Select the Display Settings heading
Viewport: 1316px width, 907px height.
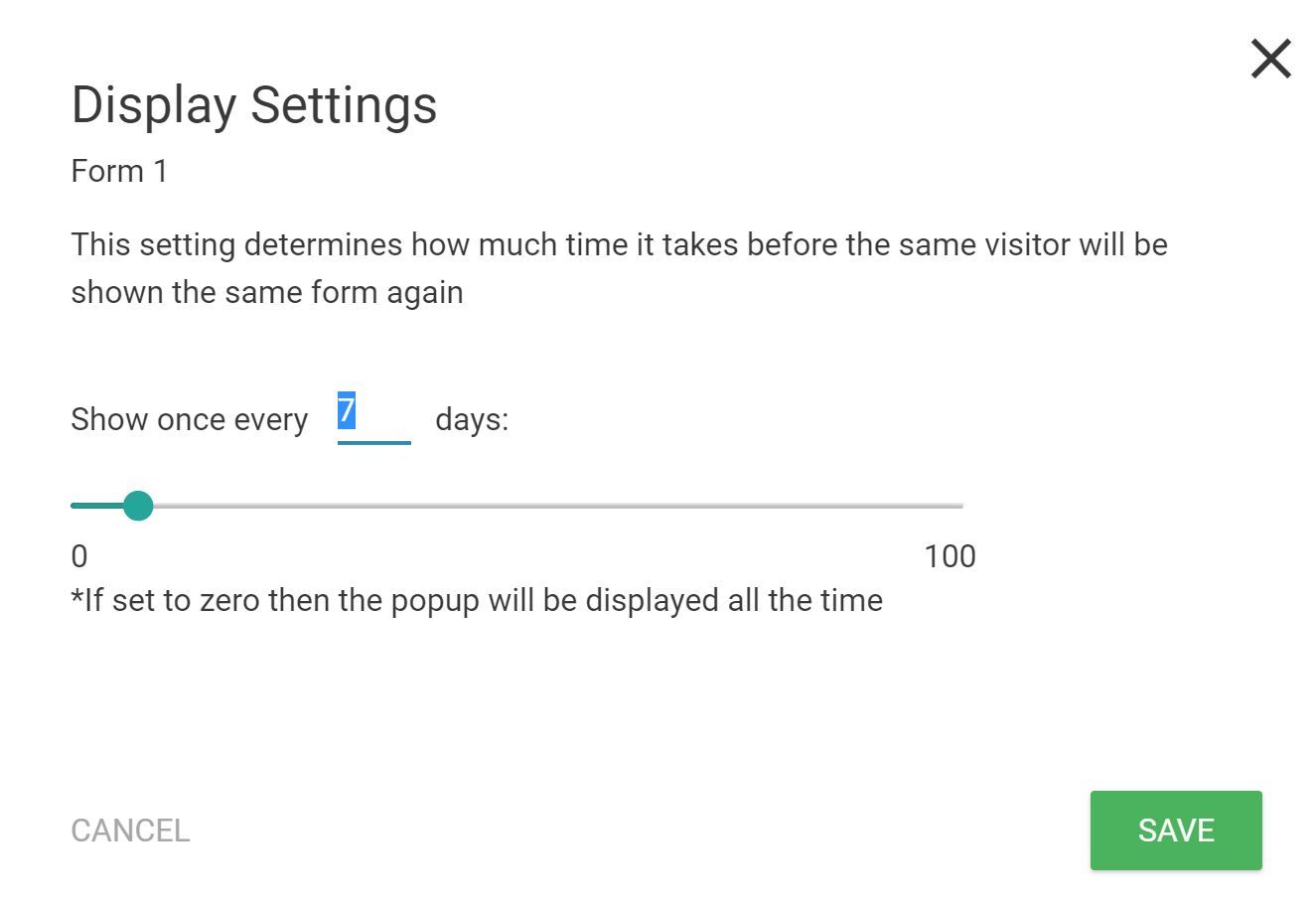(254, 105)
